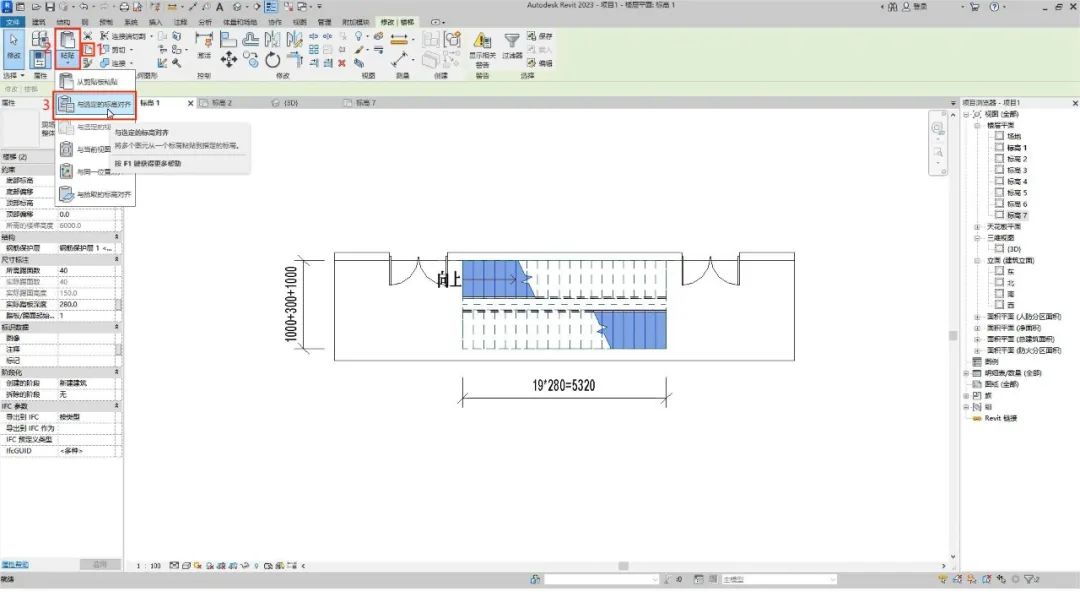Click the Filter funnel icon
Viewport: 1080px width, 608px height.
[512, 41]
